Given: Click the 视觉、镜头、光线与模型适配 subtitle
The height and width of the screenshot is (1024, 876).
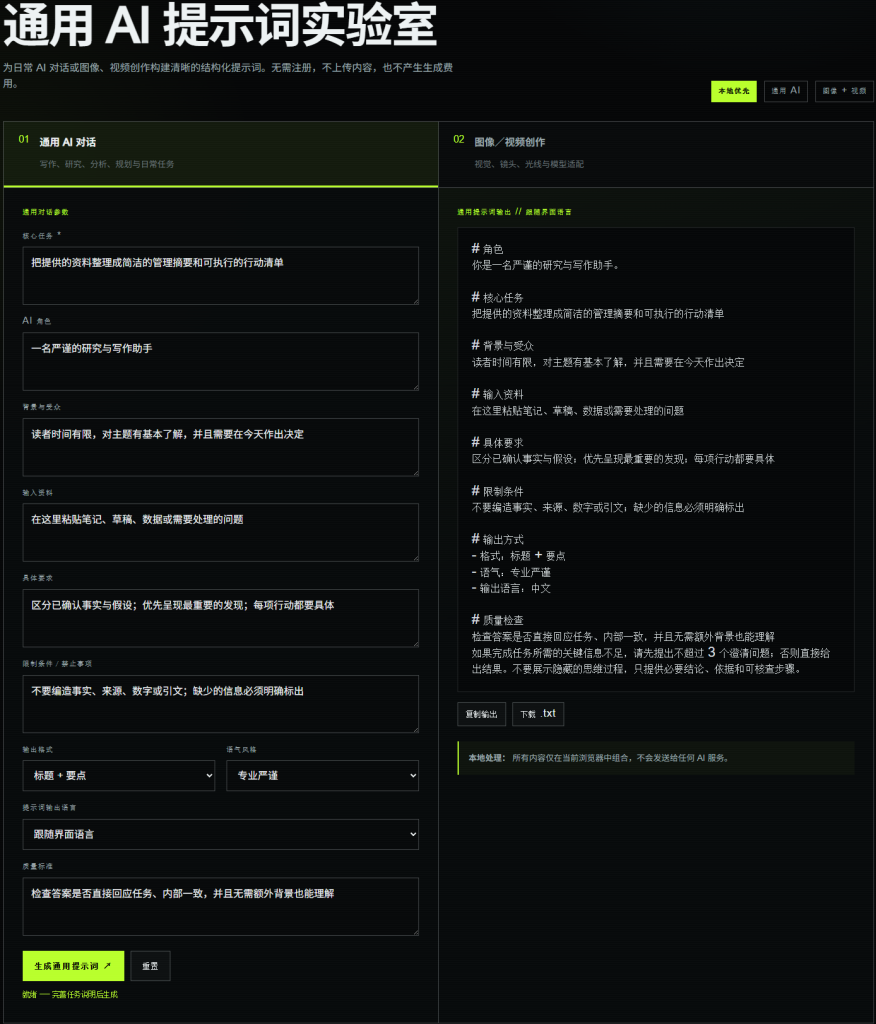Looking at the screenshot, I should coord(529,165).
